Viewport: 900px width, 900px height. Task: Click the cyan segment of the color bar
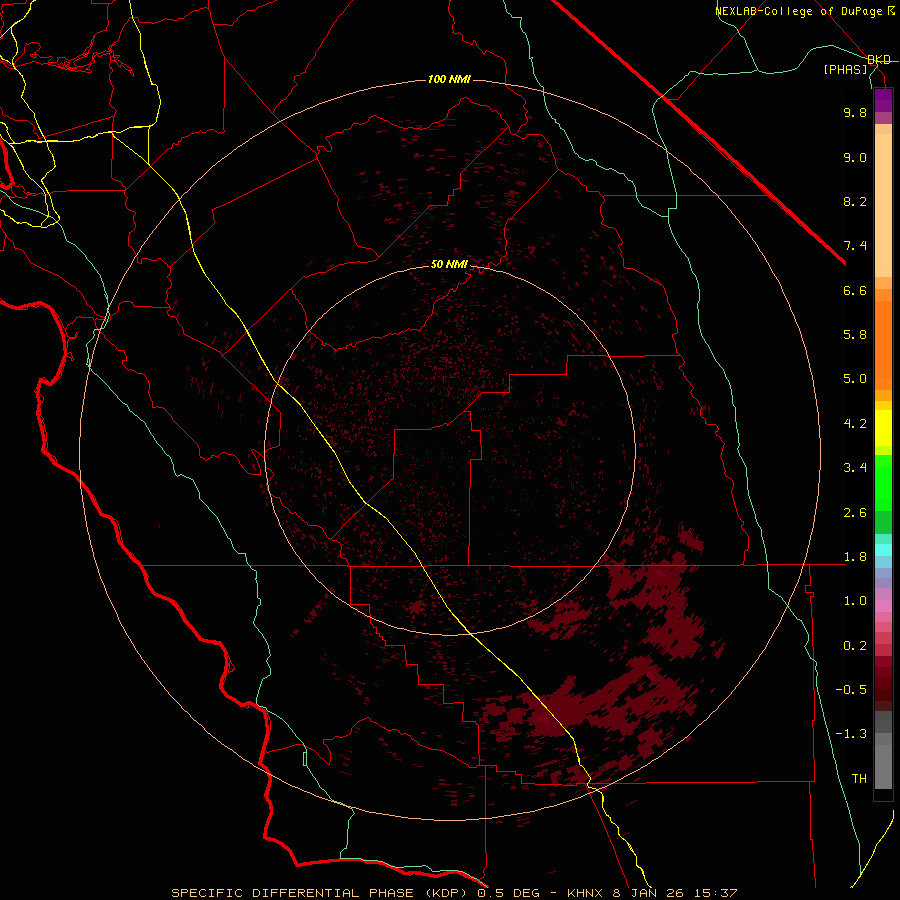point(883,550)
